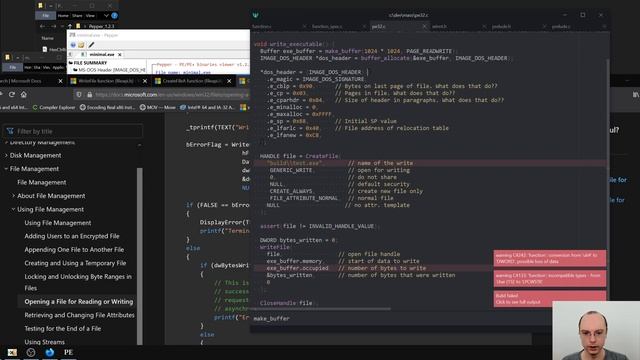Open Encoding Real x86 Instructions bookmark
This screenshot has width=640, height=360.
107,107
